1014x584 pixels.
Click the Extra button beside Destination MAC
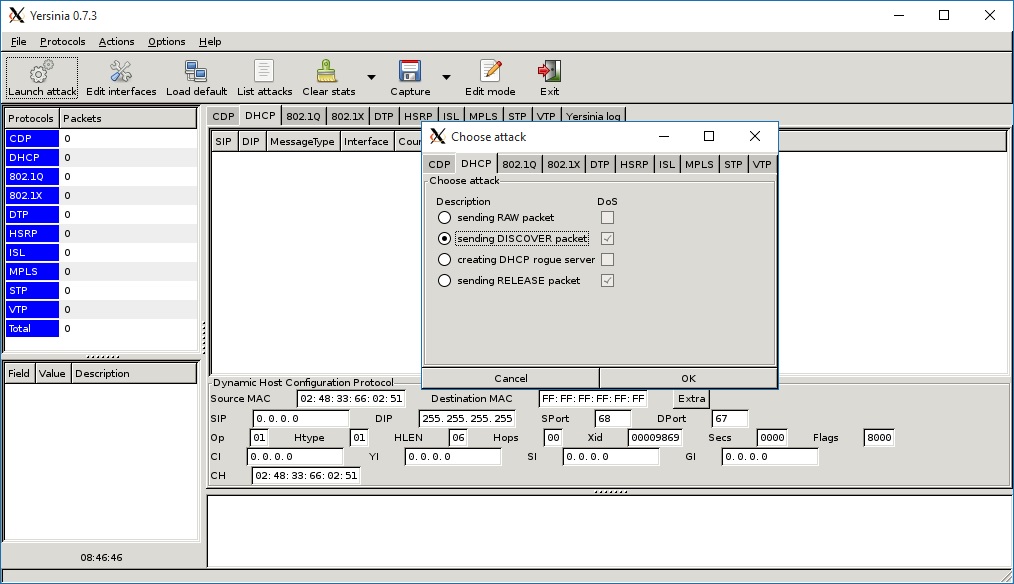tap(691, 399)
